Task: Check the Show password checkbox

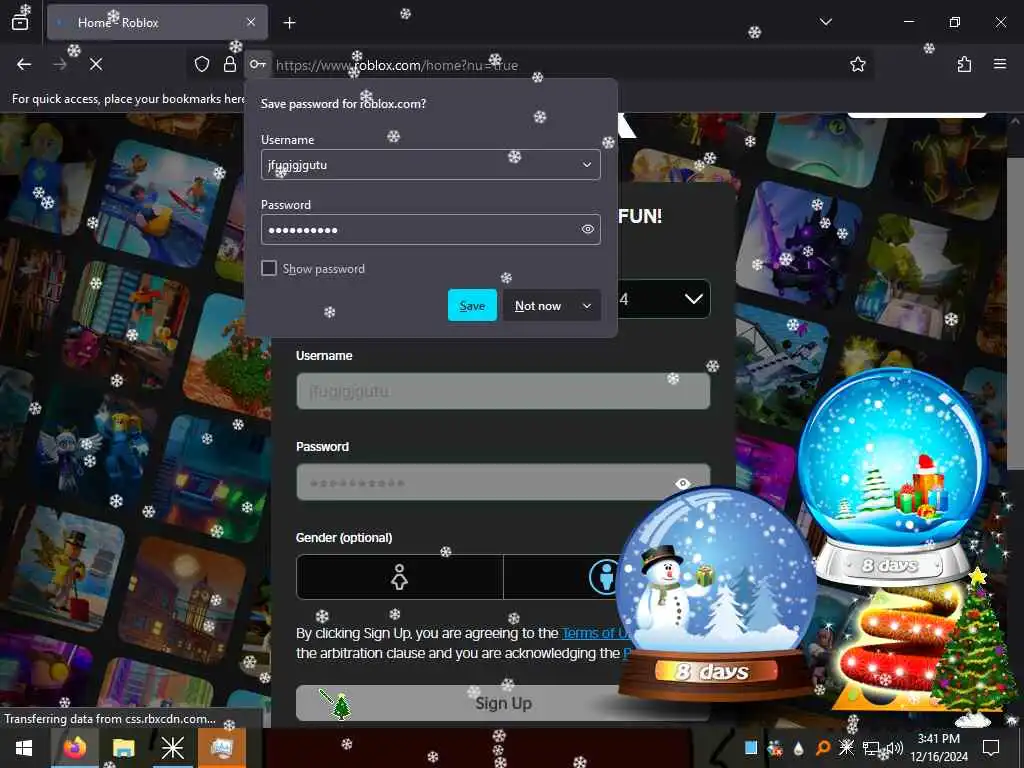Action: 268,268
